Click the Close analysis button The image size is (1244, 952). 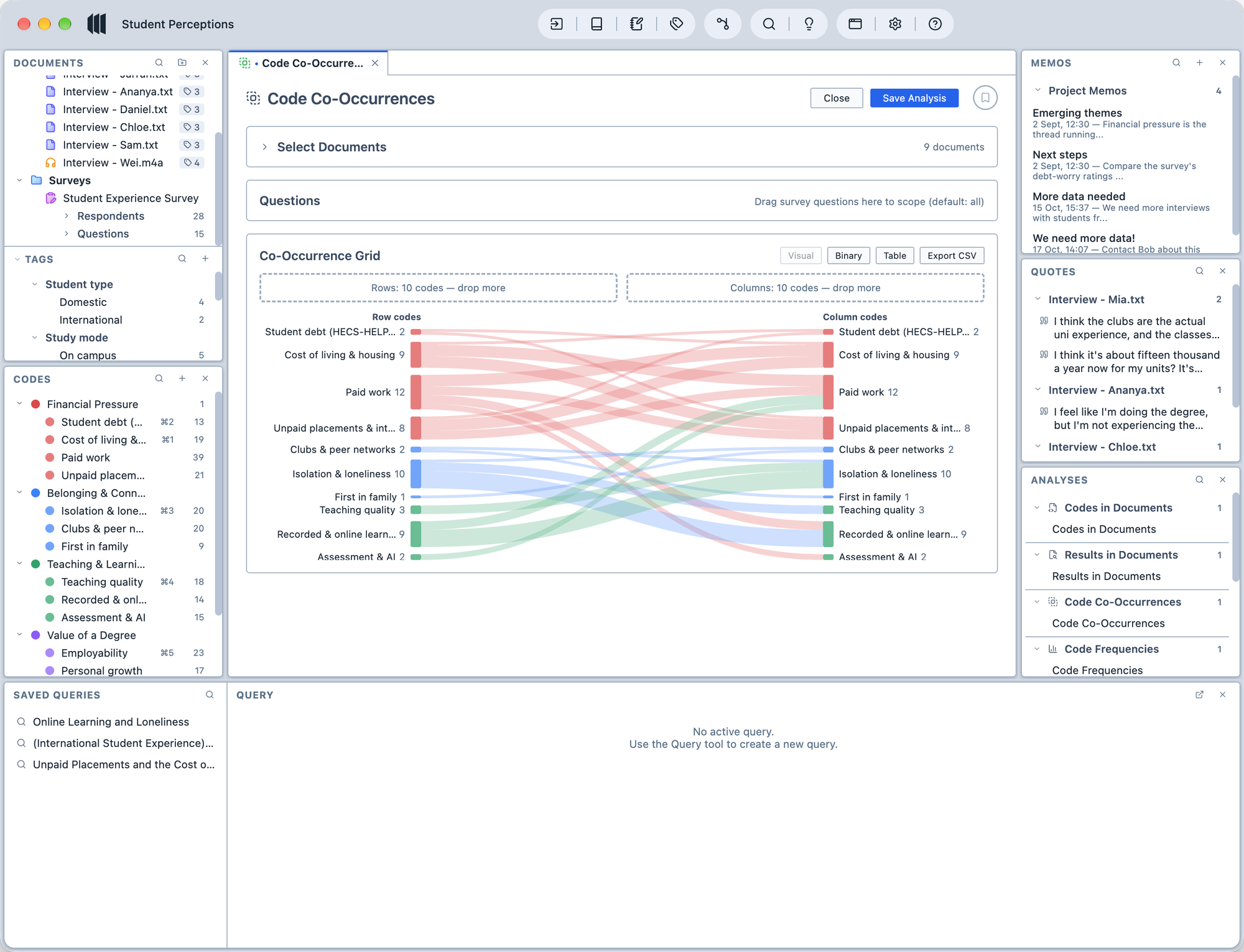837,98
